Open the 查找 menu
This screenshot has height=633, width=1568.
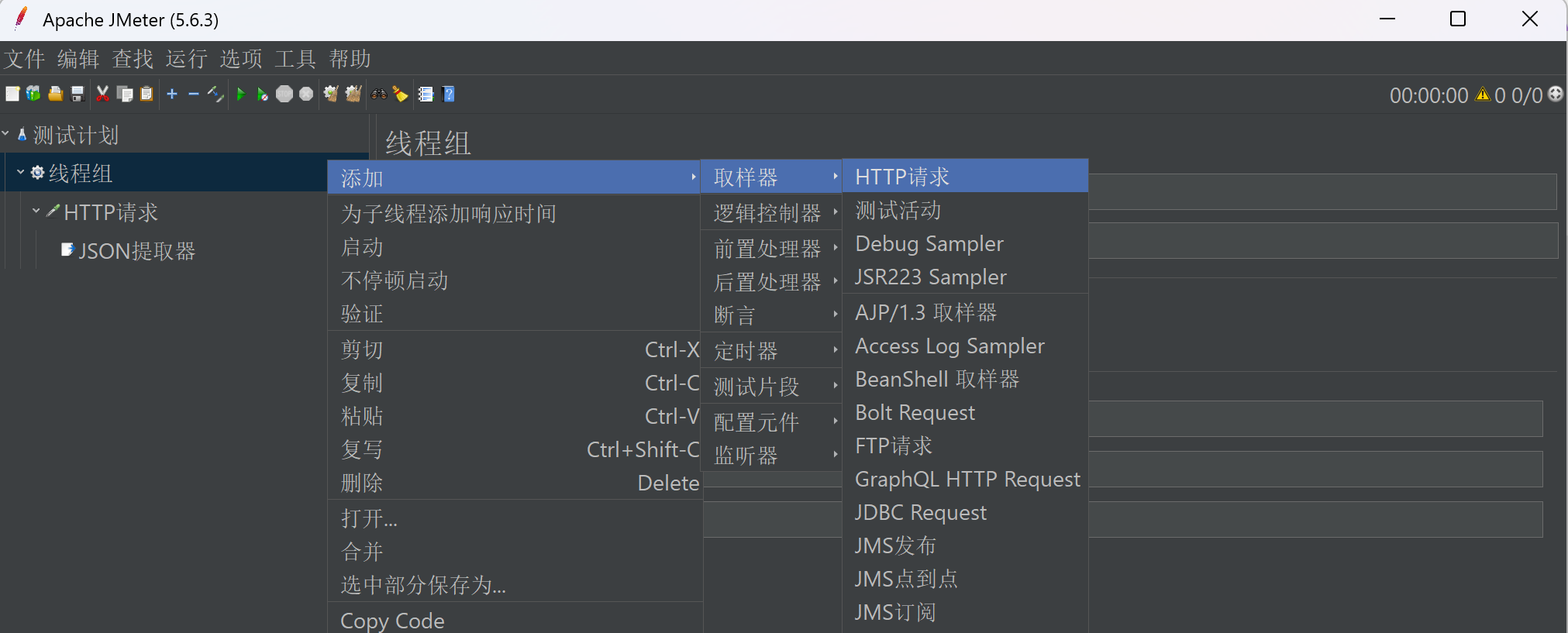tap(133, 59)
